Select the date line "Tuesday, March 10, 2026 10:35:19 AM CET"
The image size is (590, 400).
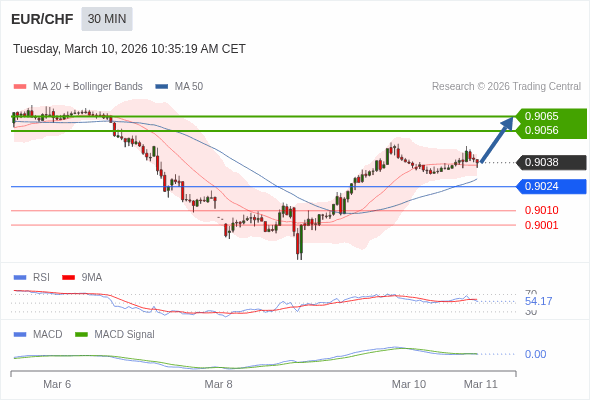coord(129,49)
